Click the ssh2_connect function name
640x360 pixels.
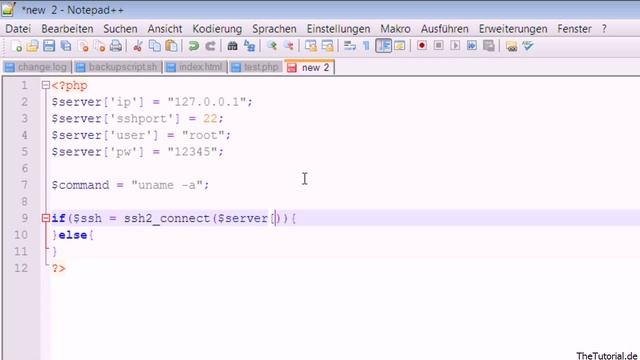coord(167,218)
